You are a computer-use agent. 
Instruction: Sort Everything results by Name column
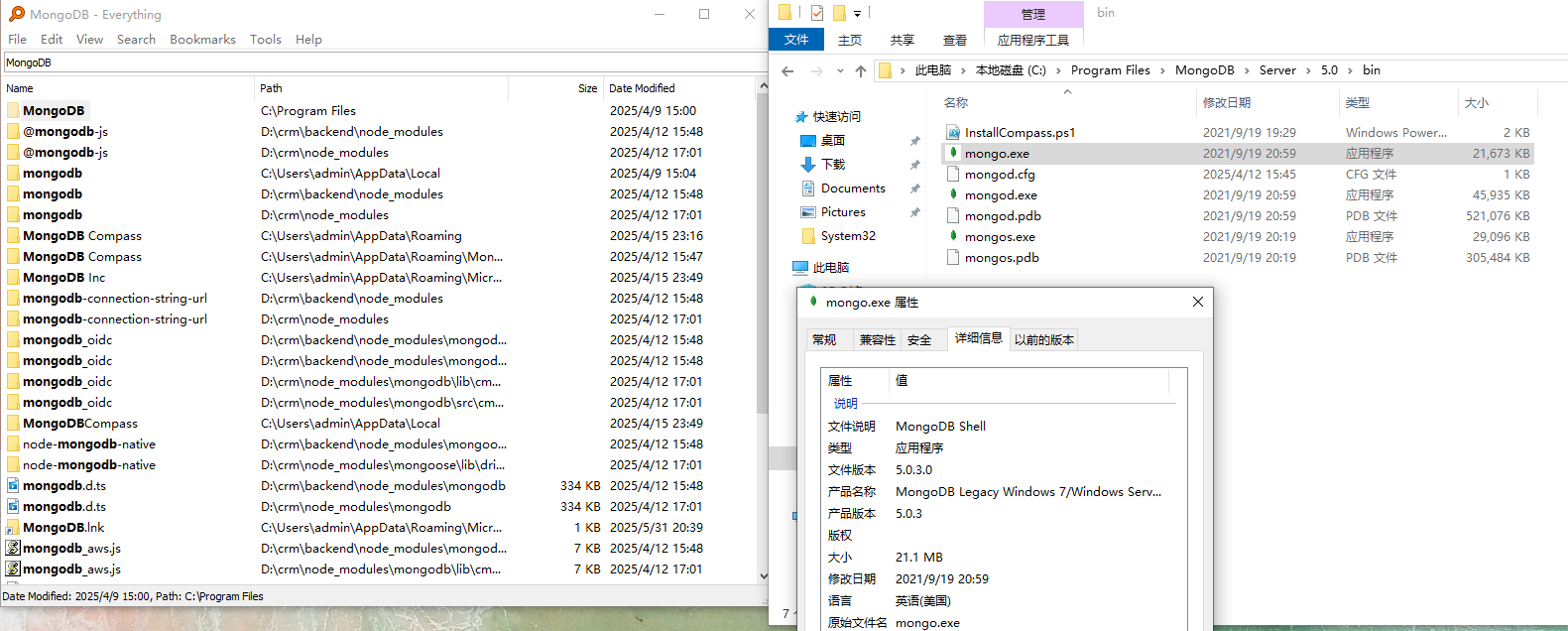coord(20,88)
